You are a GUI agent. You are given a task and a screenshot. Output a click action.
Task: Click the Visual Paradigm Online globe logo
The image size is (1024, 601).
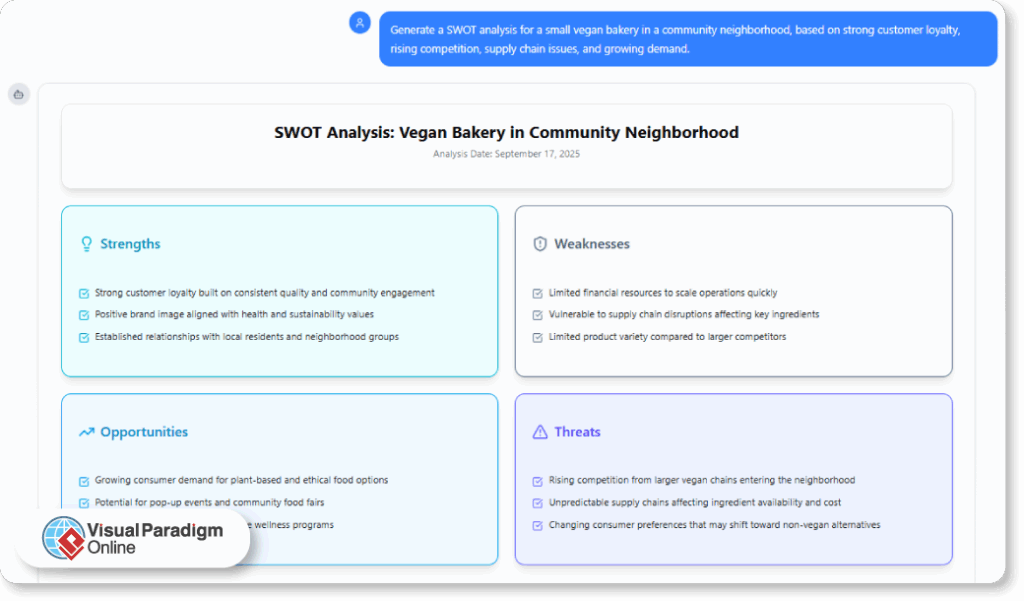coord(64,538)
